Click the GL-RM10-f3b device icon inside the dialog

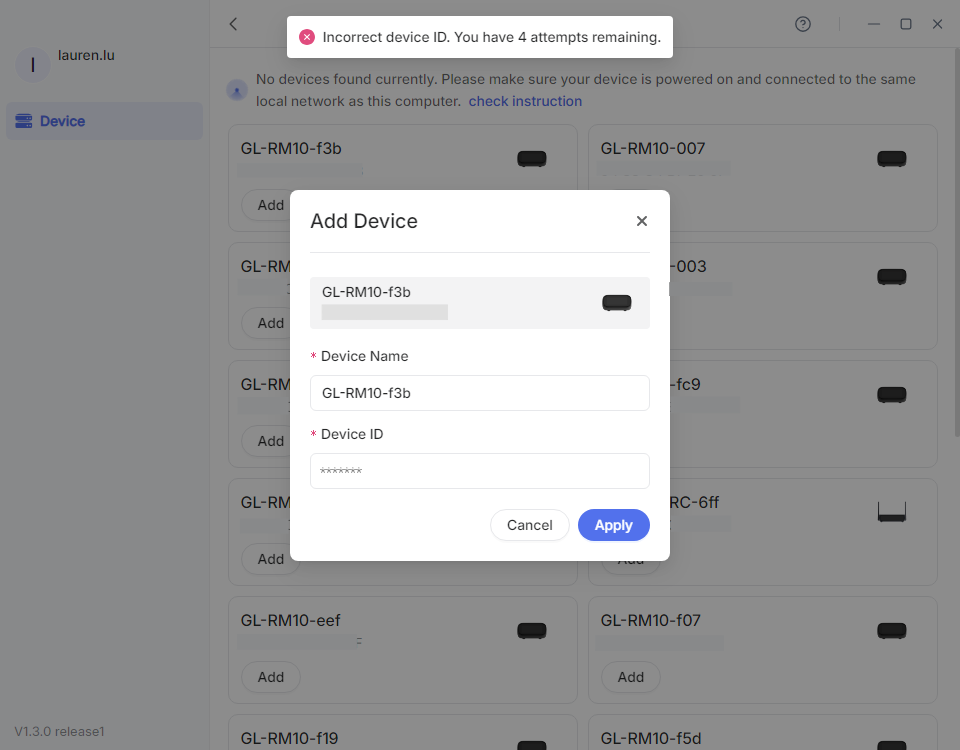(x=616, y=302)
